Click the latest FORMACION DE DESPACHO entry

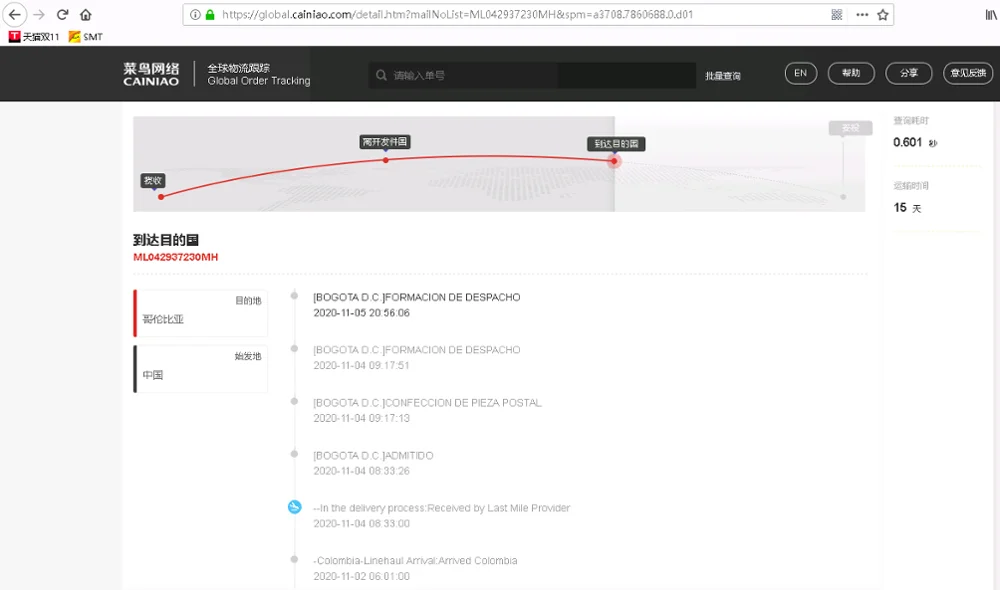click(x=416, y=297)
